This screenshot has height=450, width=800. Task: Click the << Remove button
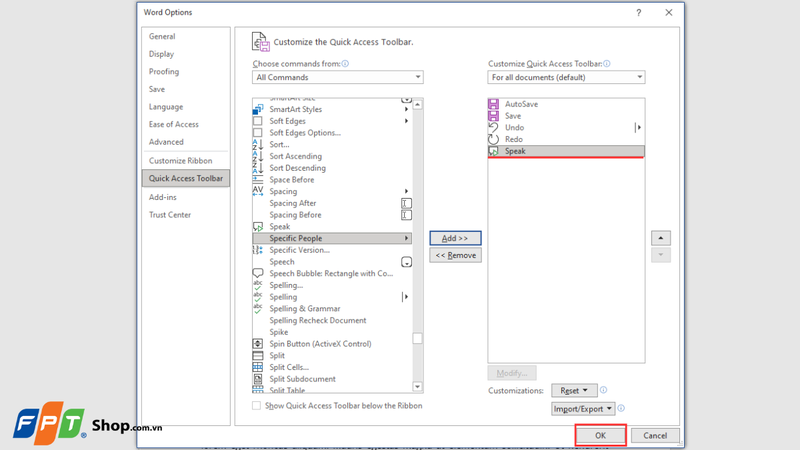click(x=455, y=255)
